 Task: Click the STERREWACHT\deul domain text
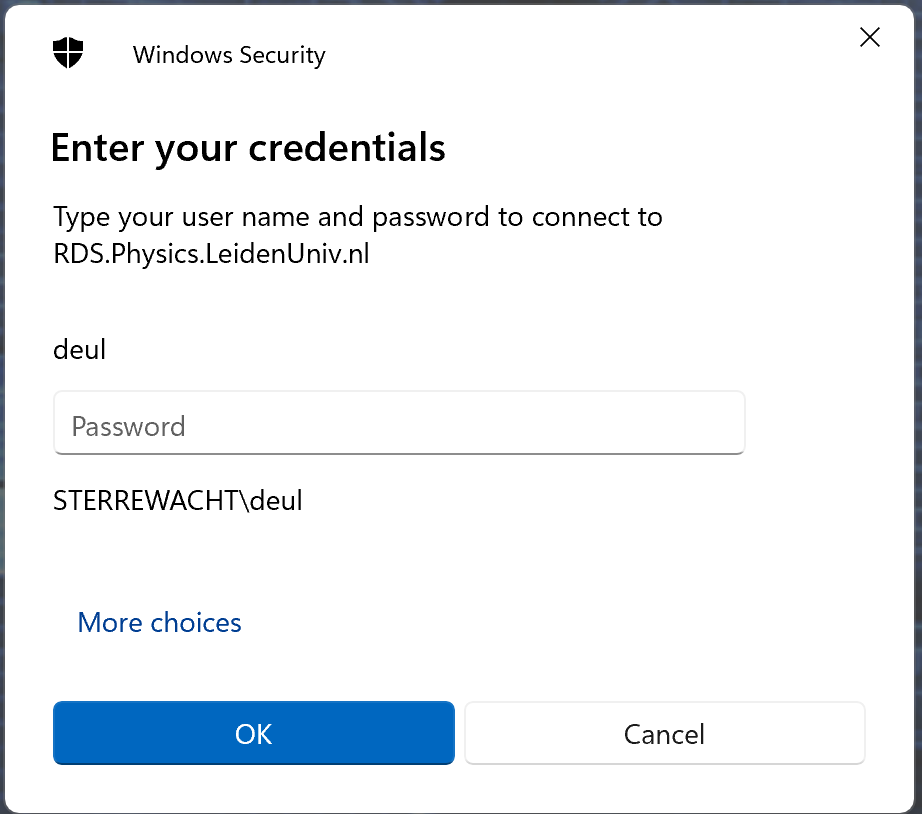(178, 500)
